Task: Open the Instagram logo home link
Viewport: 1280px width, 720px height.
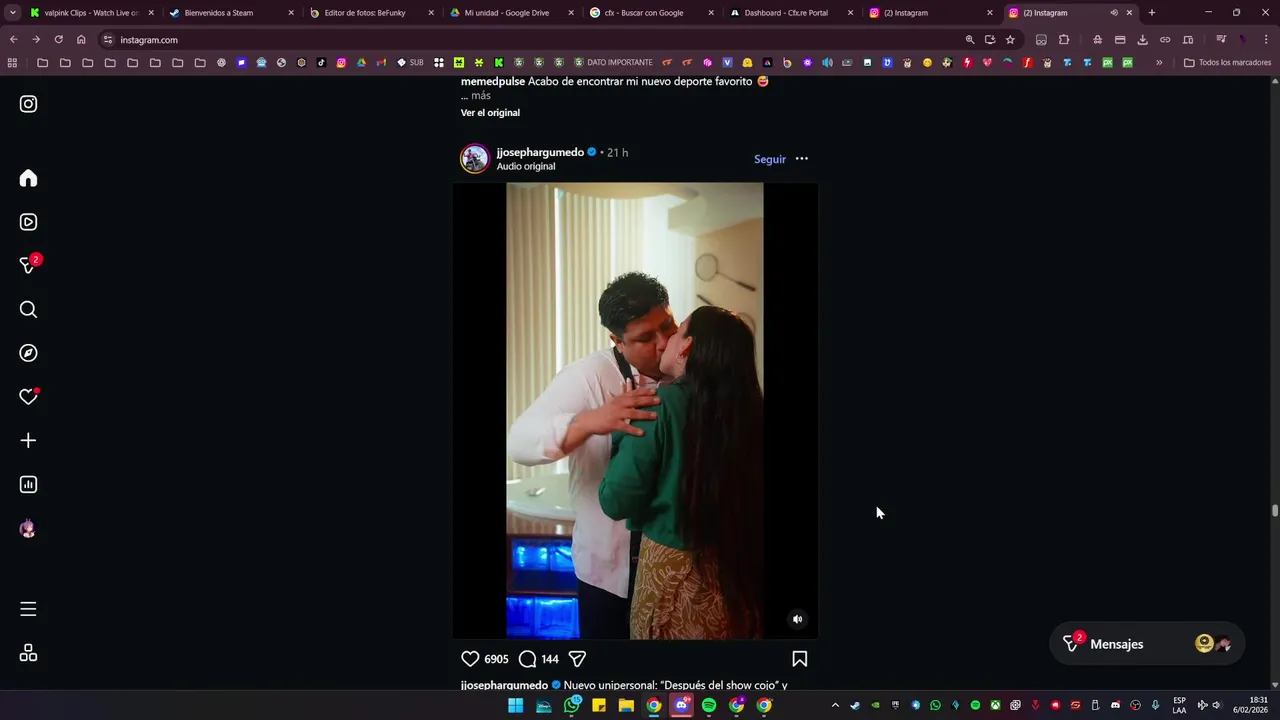Action: point(28,104)
